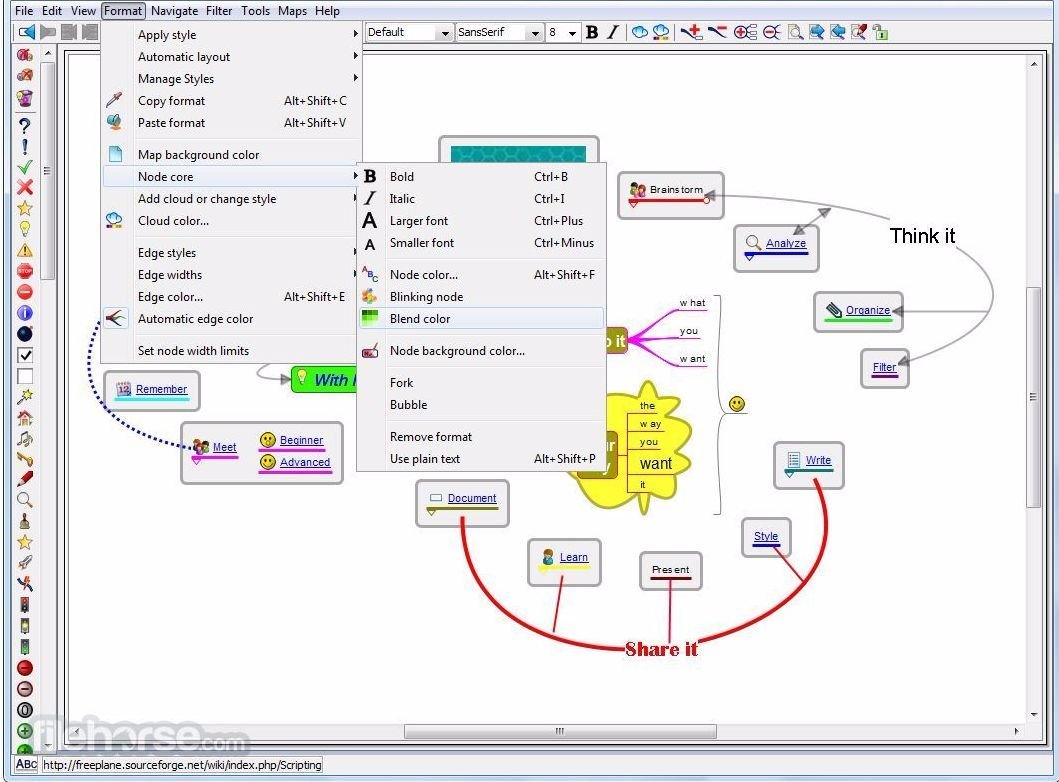Click the padlock encryption icon in toolbar
1059x782 pixels.
(x=880, y=32)
